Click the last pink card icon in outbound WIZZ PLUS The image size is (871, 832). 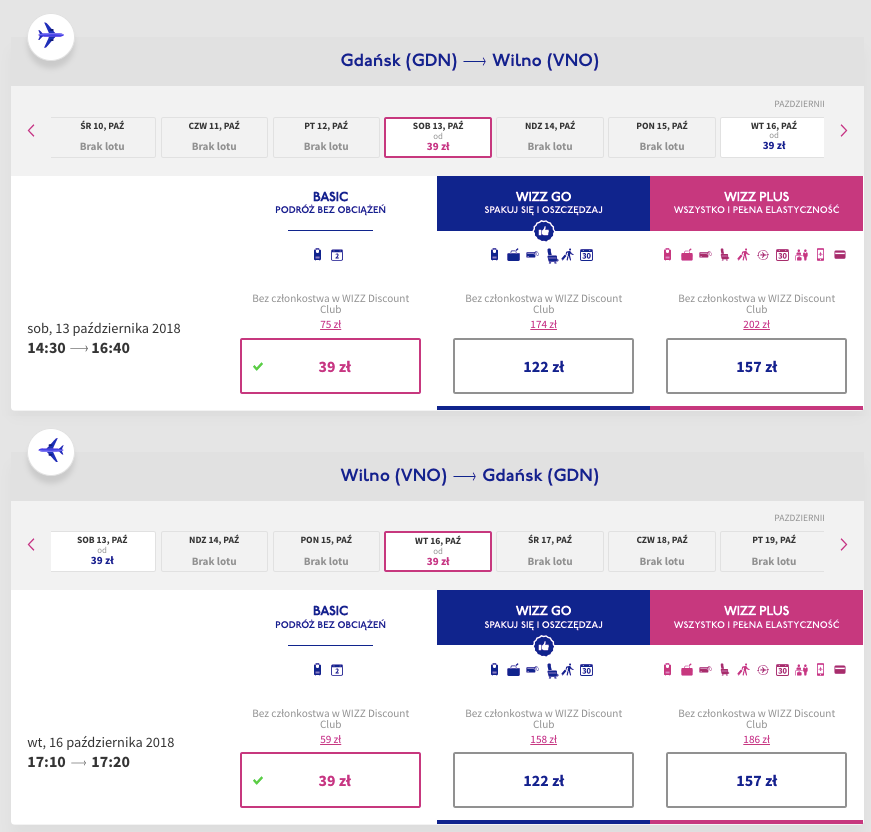tap(840, 255)
